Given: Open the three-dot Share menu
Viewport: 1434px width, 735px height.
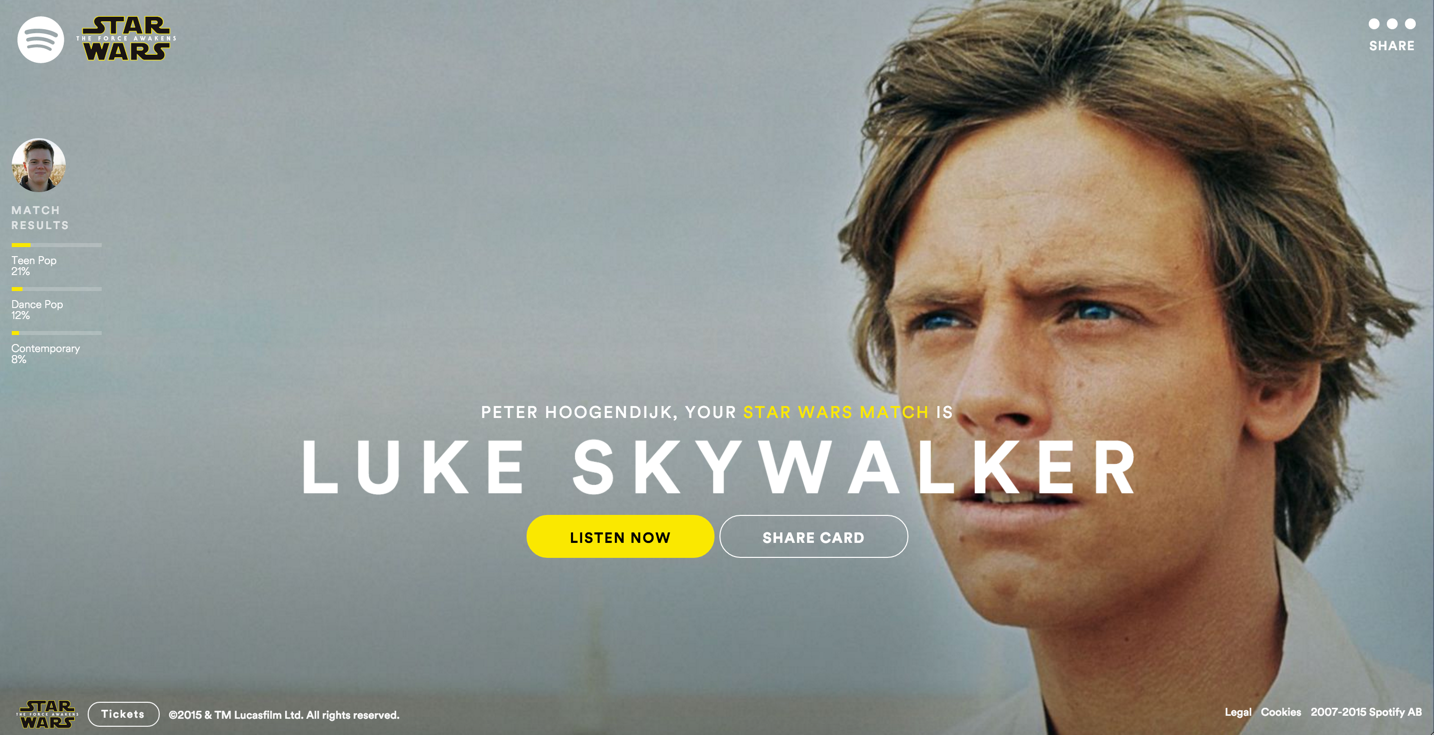Looking at the screenshot, I should click(x=1392, y=24).
